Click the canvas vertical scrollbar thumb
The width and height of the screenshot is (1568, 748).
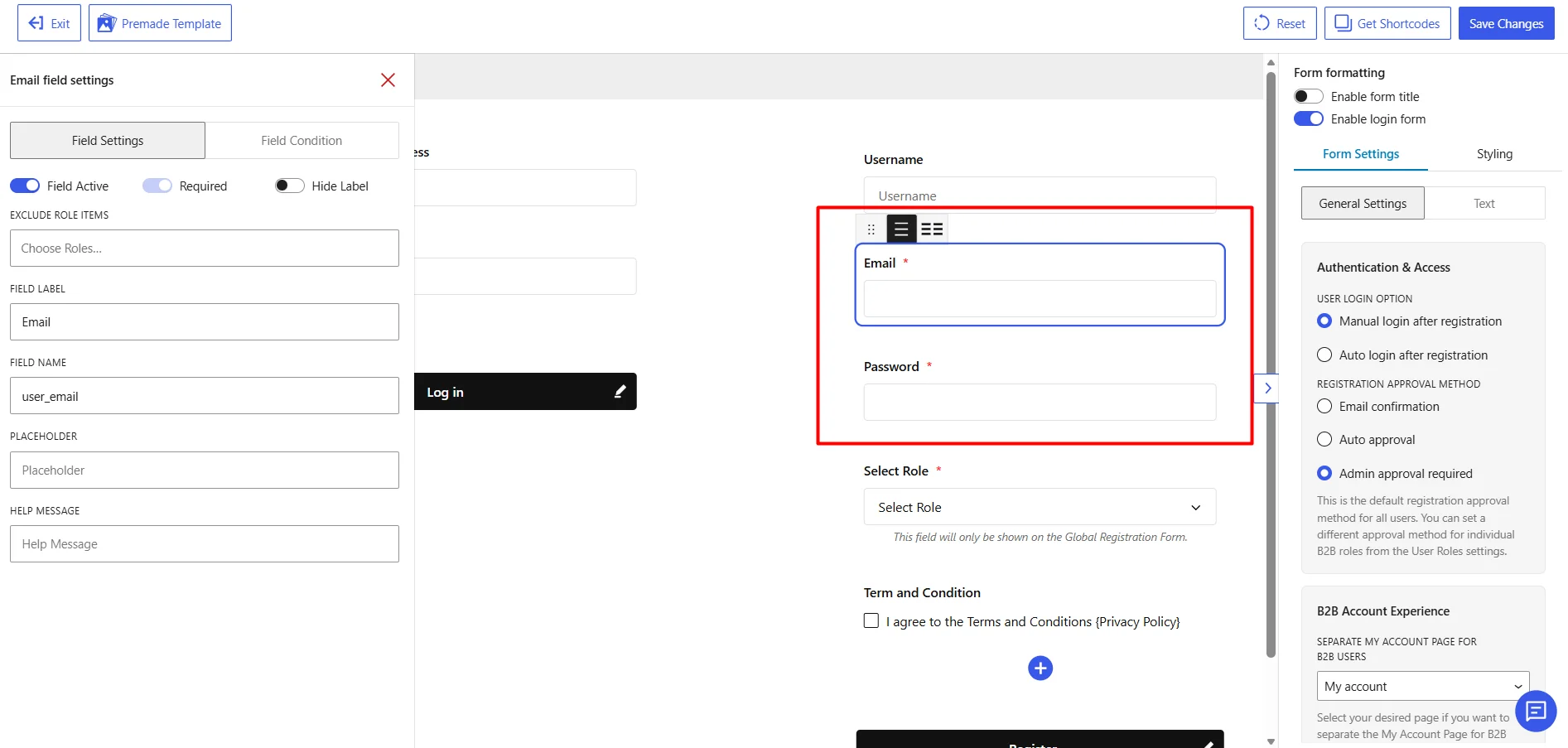coord(1271,364)
